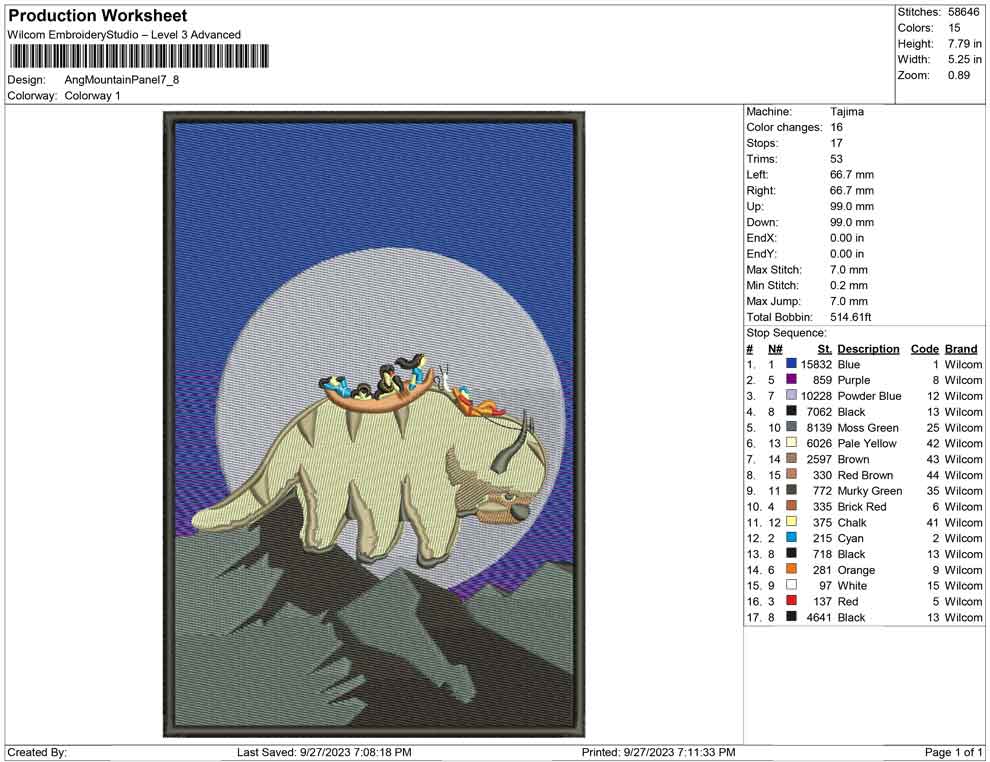Click the Colors count 15
The height and width of the screenshot is (762, 990).
(954, 28)
